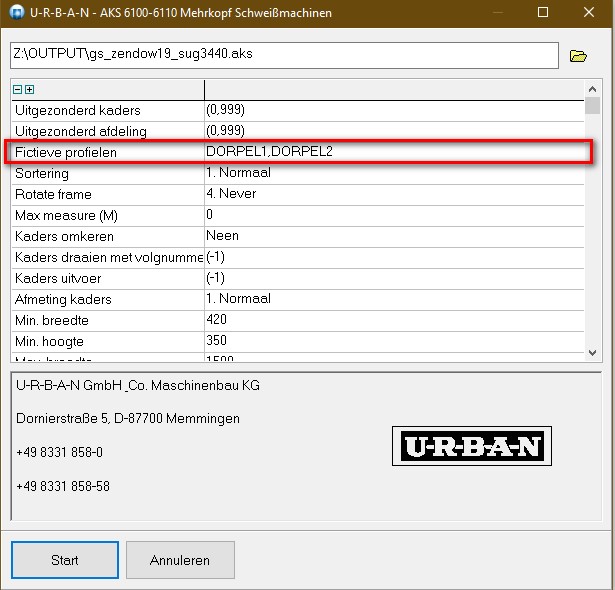Click the Annuleren button

point(180,560)
